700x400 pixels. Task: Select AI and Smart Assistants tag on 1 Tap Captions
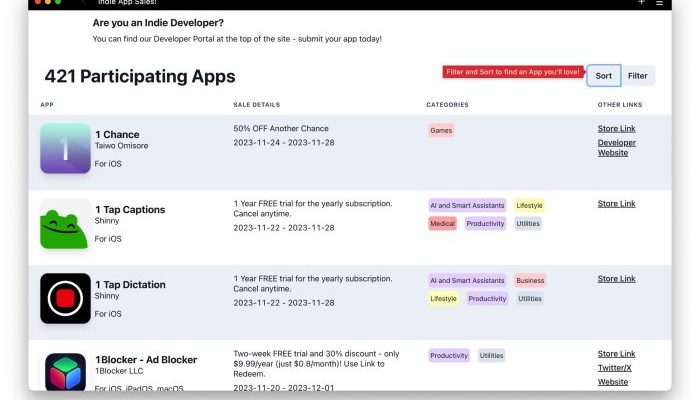pos(467,205)
